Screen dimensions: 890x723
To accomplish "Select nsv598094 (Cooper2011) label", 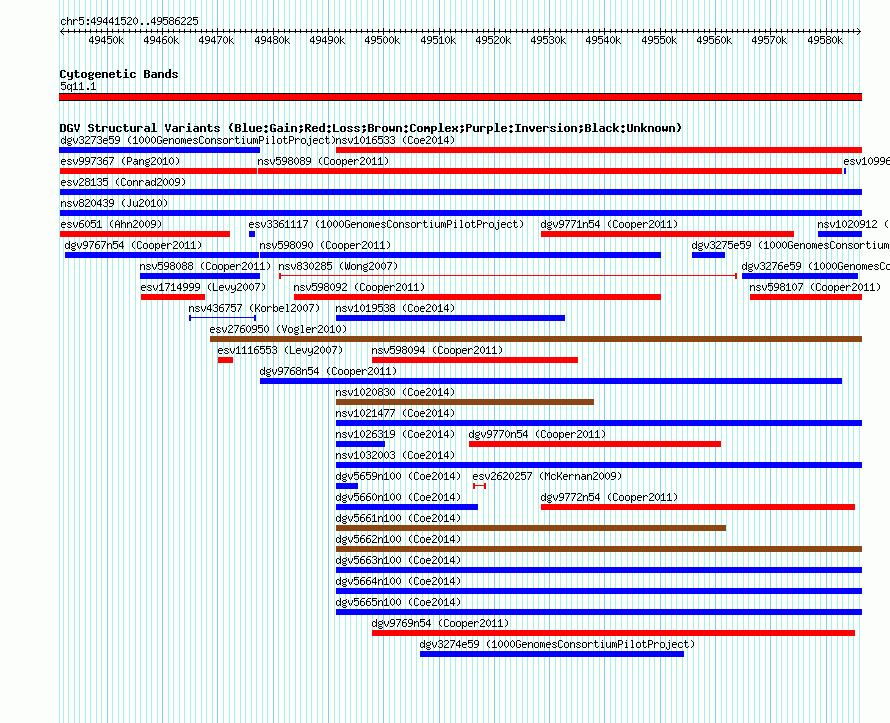I will [437, 350].
